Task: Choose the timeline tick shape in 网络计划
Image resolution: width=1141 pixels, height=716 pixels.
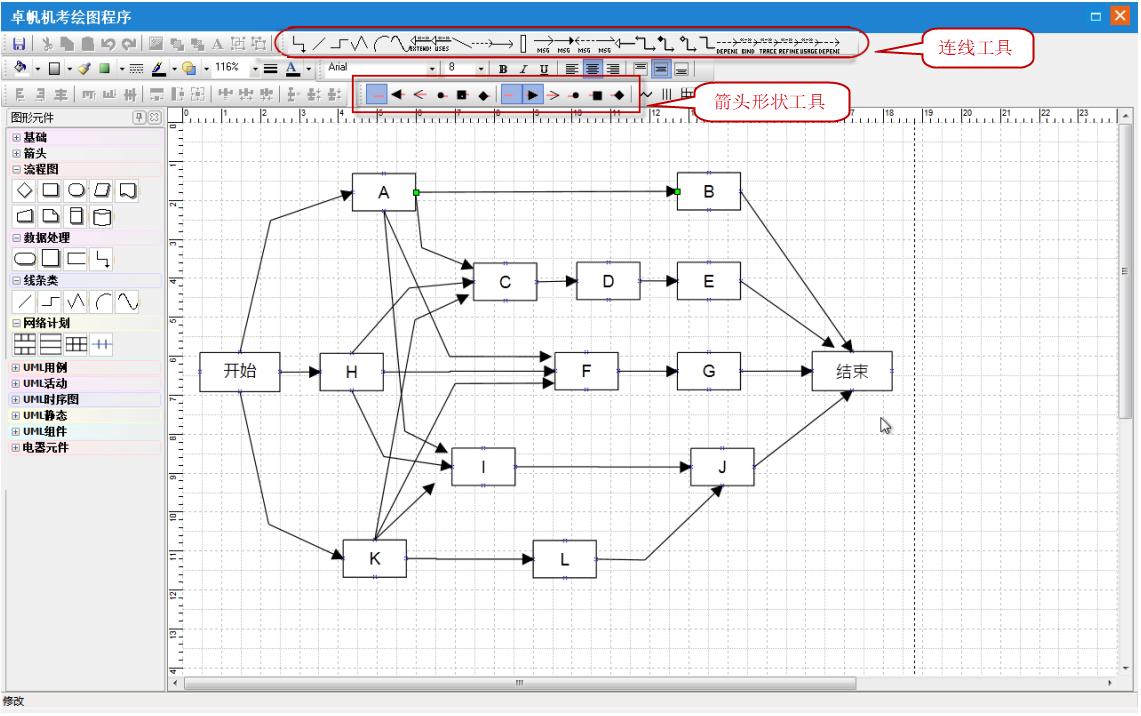Action: point(102,344)
